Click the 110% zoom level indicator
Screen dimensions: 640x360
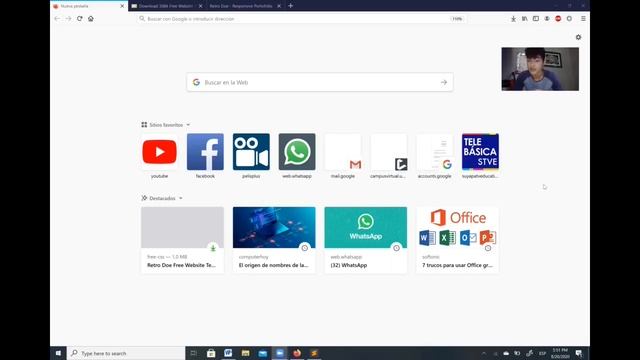pos(457,19)
